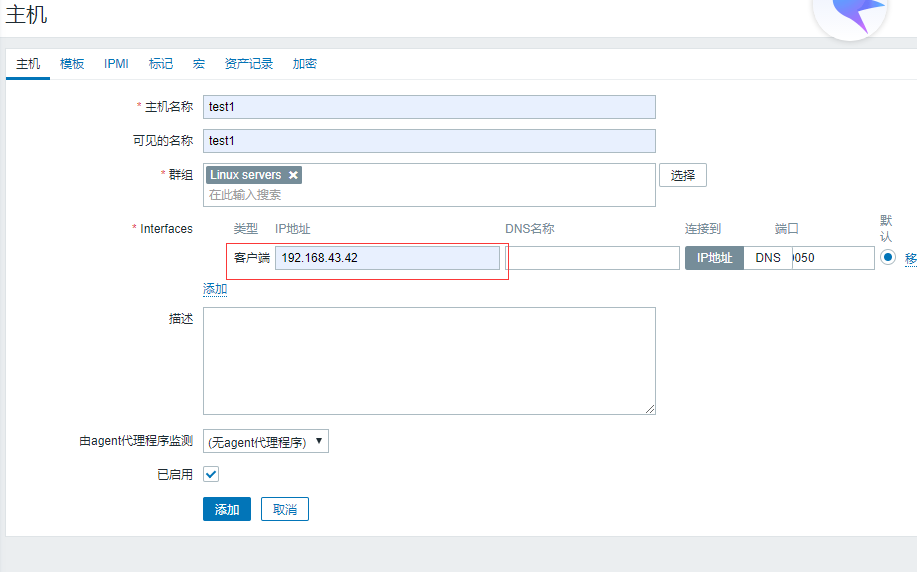917x572 pixels.
Task: Click the 可见的名称 field label
Action: click(163, 141)
